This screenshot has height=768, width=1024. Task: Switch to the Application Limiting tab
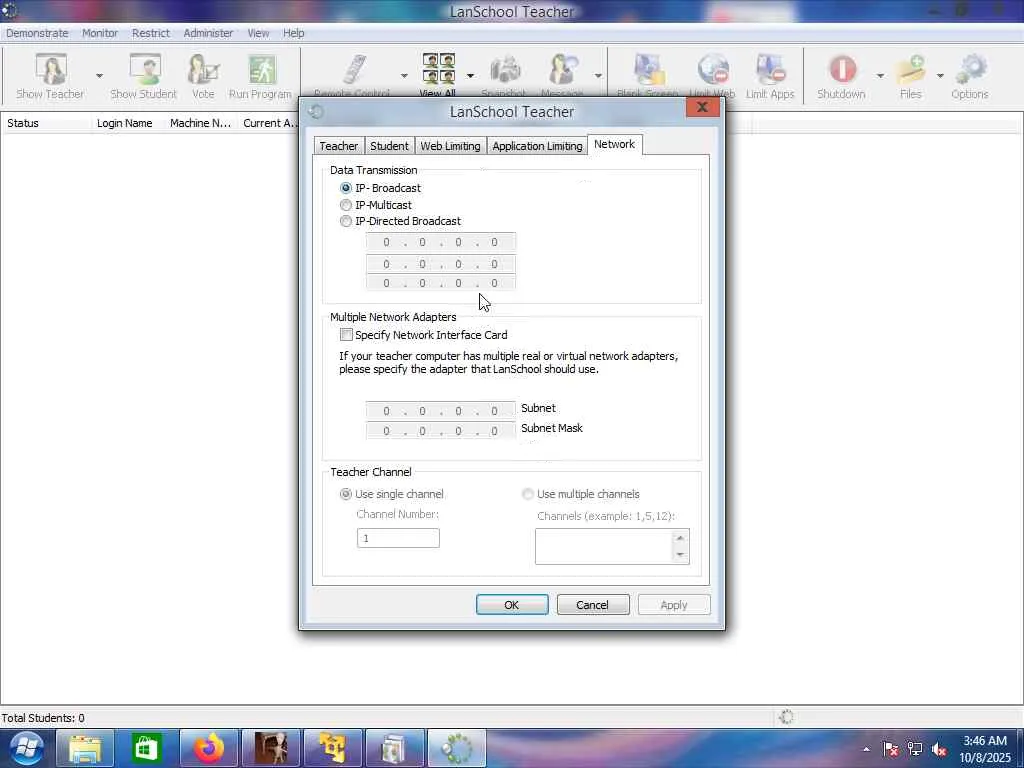pyautogui.click(x=537, y=146)
